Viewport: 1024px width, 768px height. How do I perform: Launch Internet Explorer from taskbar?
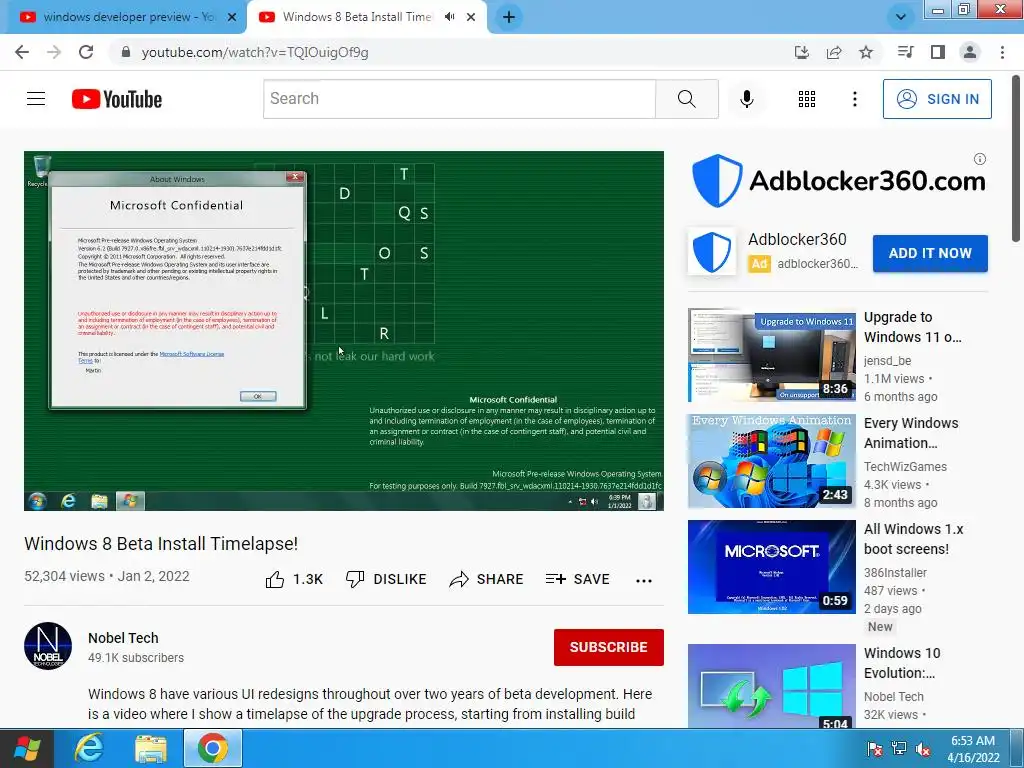(x=89, y=748)
